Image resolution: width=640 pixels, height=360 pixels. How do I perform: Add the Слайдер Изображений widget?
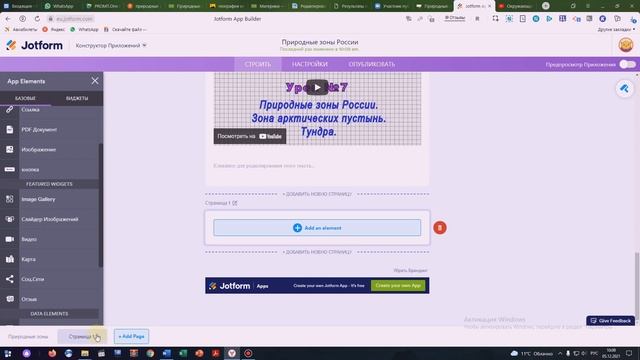pyautogui.click(x=49, y=219)
